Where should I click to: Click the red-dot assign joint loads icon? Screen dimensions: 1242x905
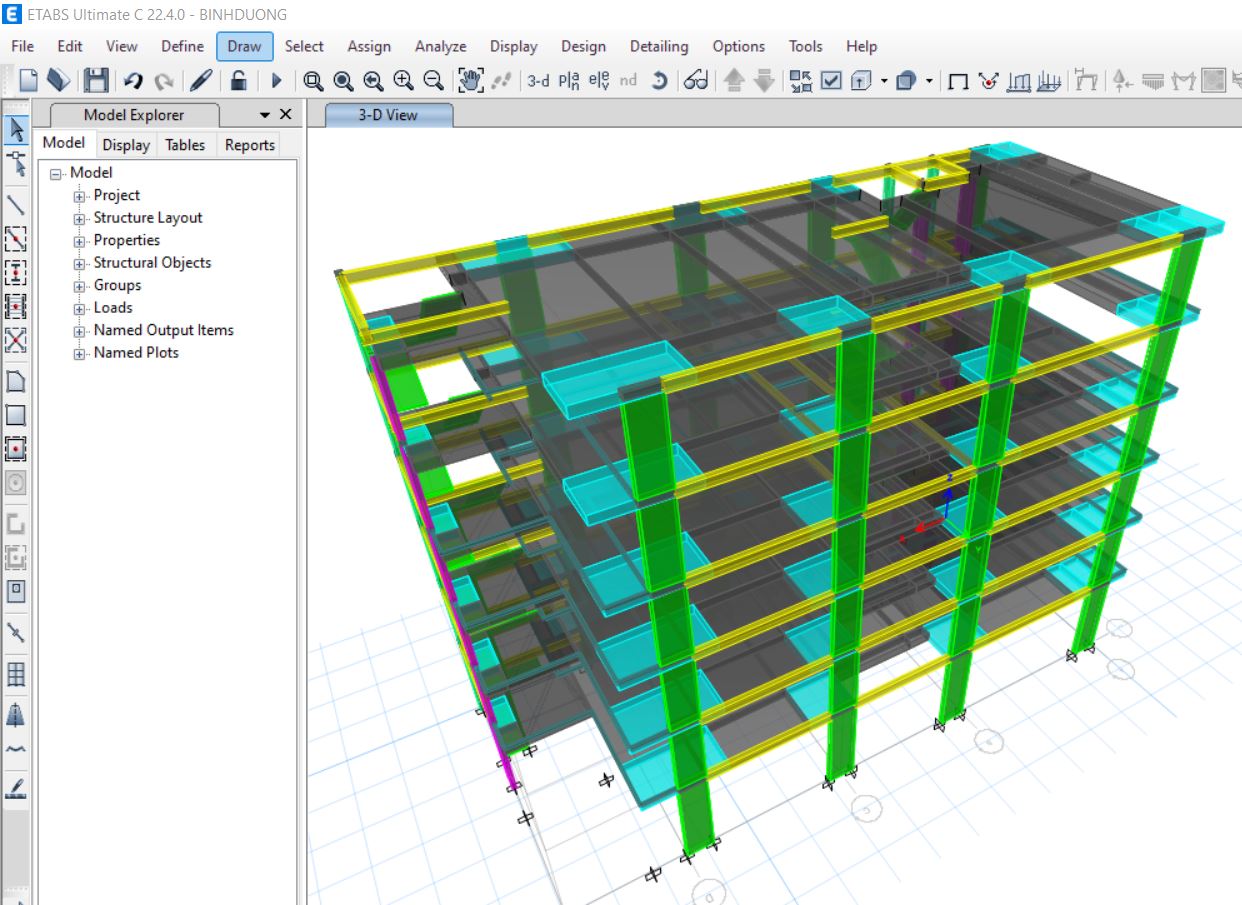(988, 81)
